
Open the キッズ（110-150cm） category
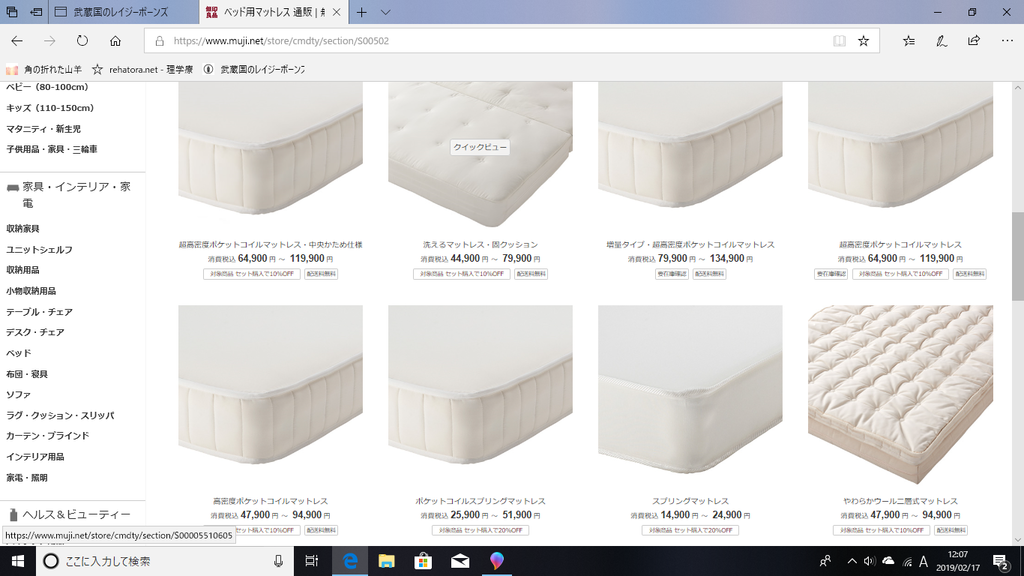tap(50, 108)
